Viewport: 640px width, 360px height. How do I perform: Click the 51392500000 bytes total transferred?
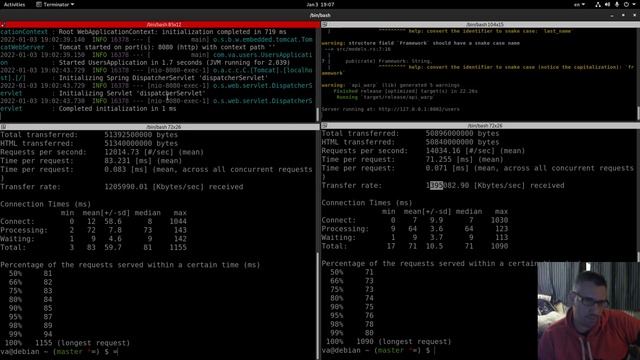pyautogui.click(x=141, y=135)
